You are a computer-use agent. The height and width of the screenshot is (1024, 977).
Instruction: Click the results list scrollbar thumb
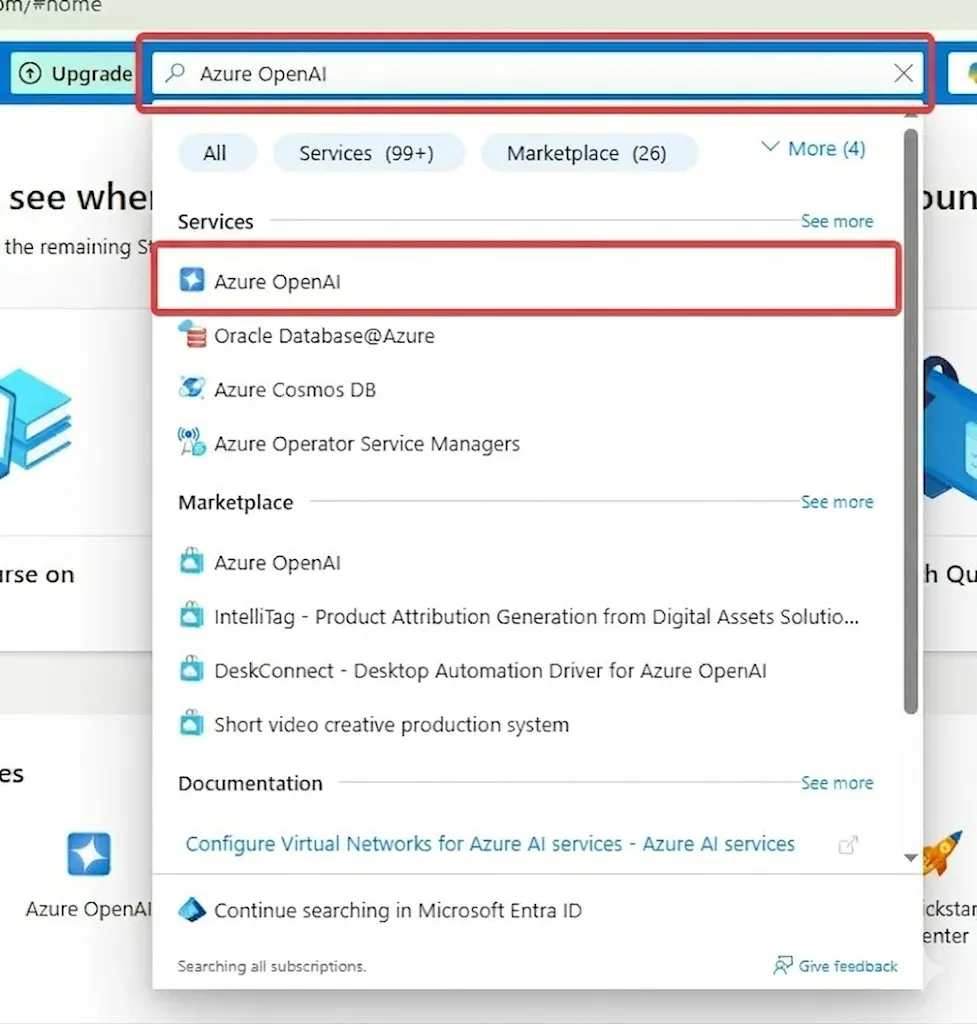(x=910, y=421)
